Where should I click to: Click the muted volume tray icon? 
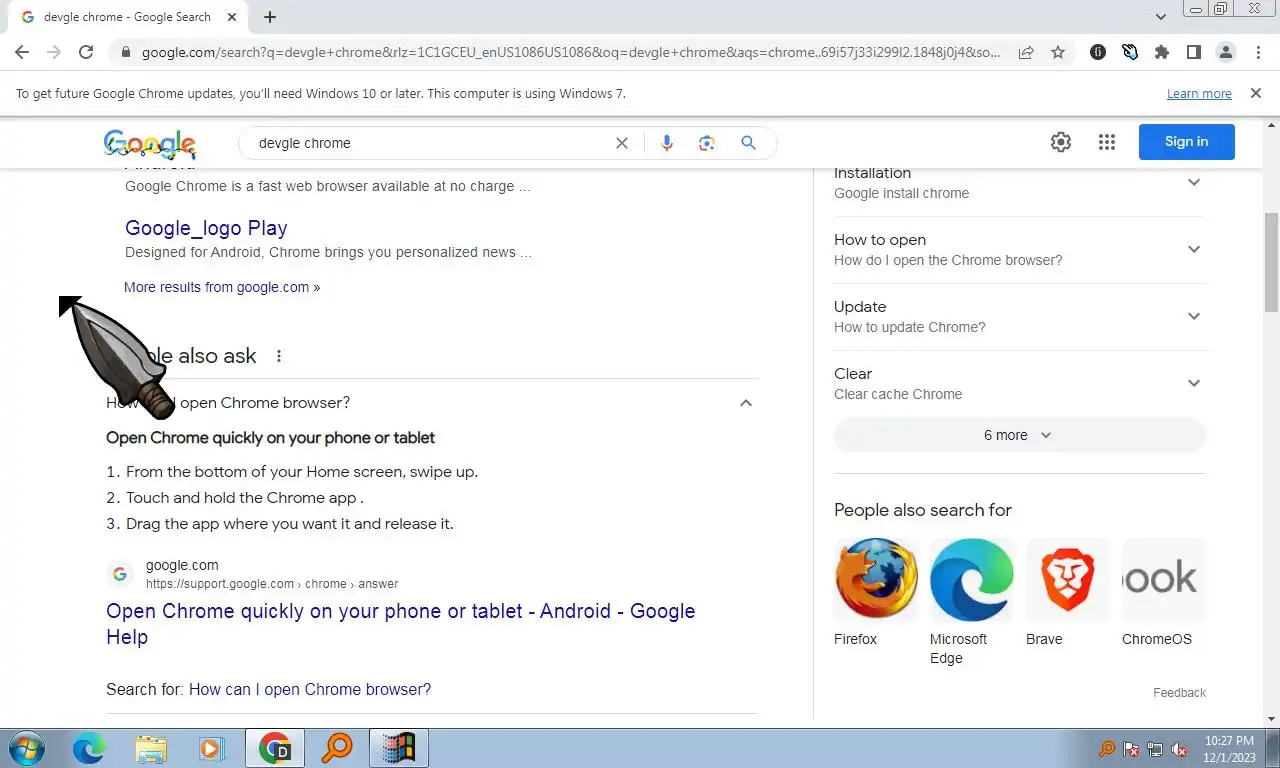pyautogui.click(x=1179, y=749)
